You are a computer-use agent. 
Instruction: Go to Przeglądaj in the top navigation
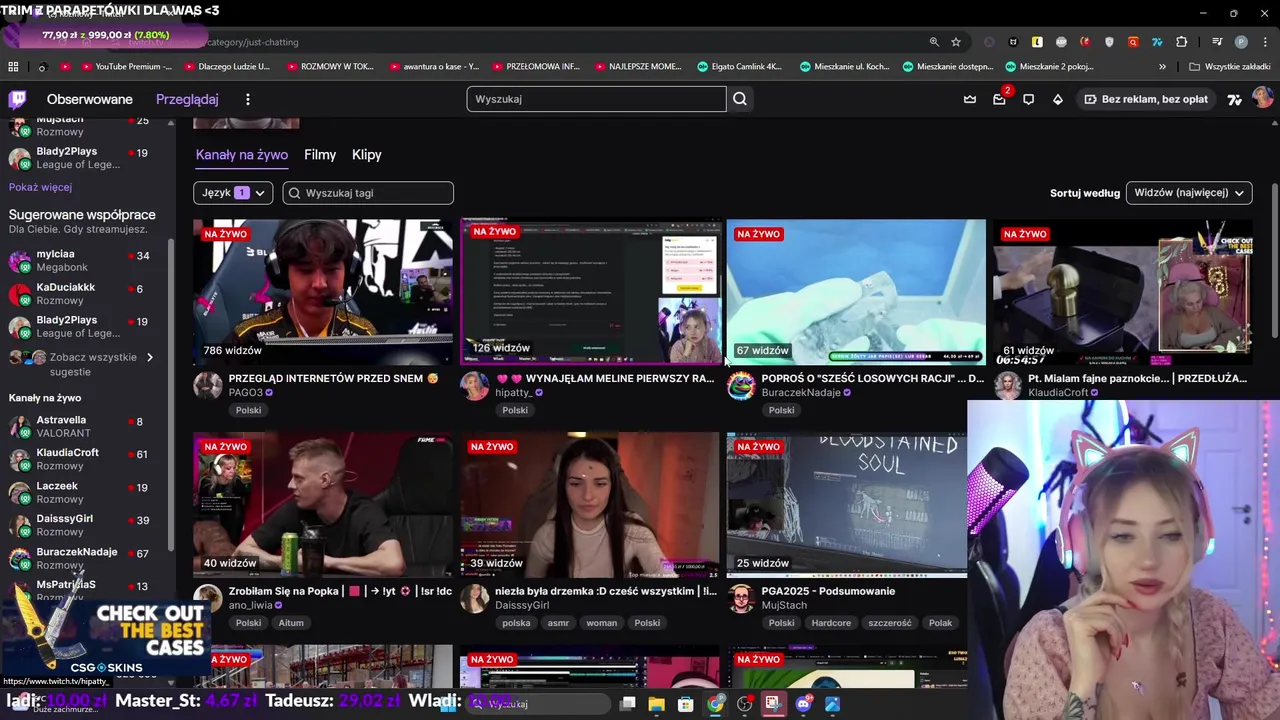point(187,99)
